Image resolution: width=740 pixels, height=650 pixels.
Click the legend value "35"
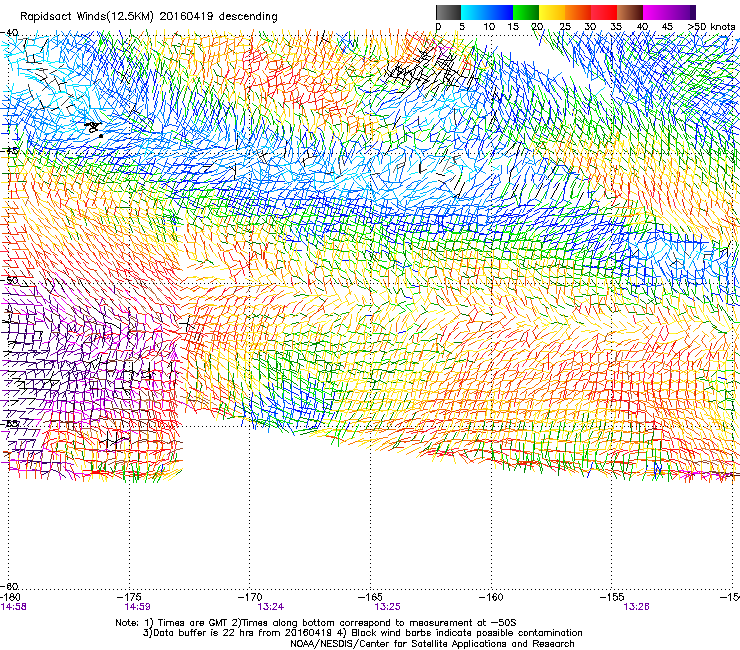tap(616, 27)
